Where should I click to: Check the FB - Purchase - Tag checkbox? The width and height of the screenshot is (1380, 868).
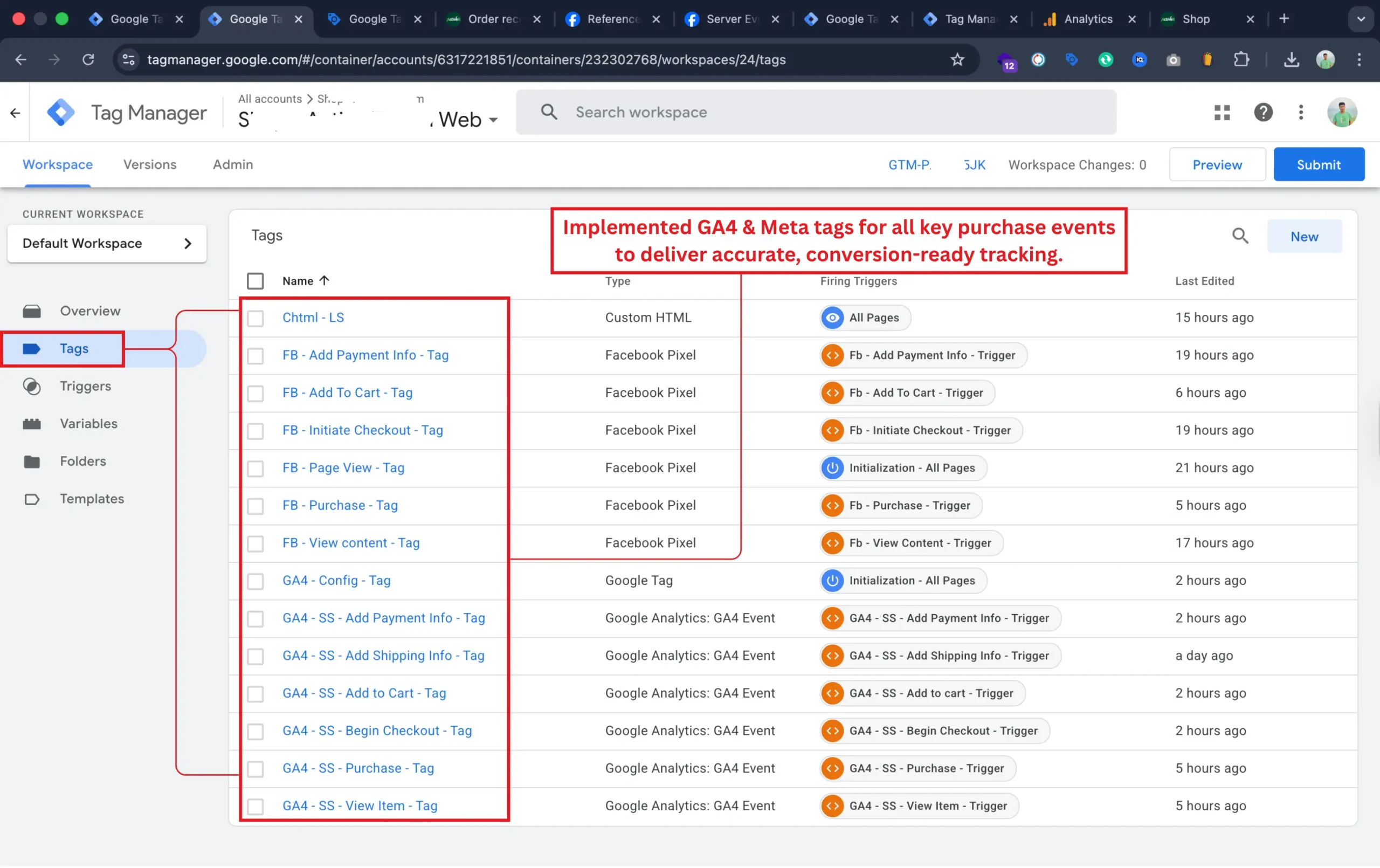tap(255, 506)
